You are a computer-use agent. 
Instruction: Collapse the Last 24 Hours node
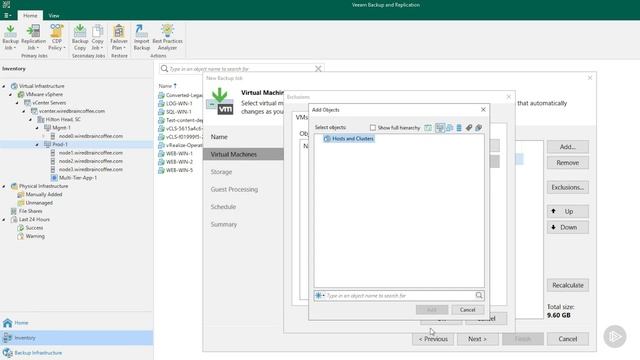click(x=4, y=220)
